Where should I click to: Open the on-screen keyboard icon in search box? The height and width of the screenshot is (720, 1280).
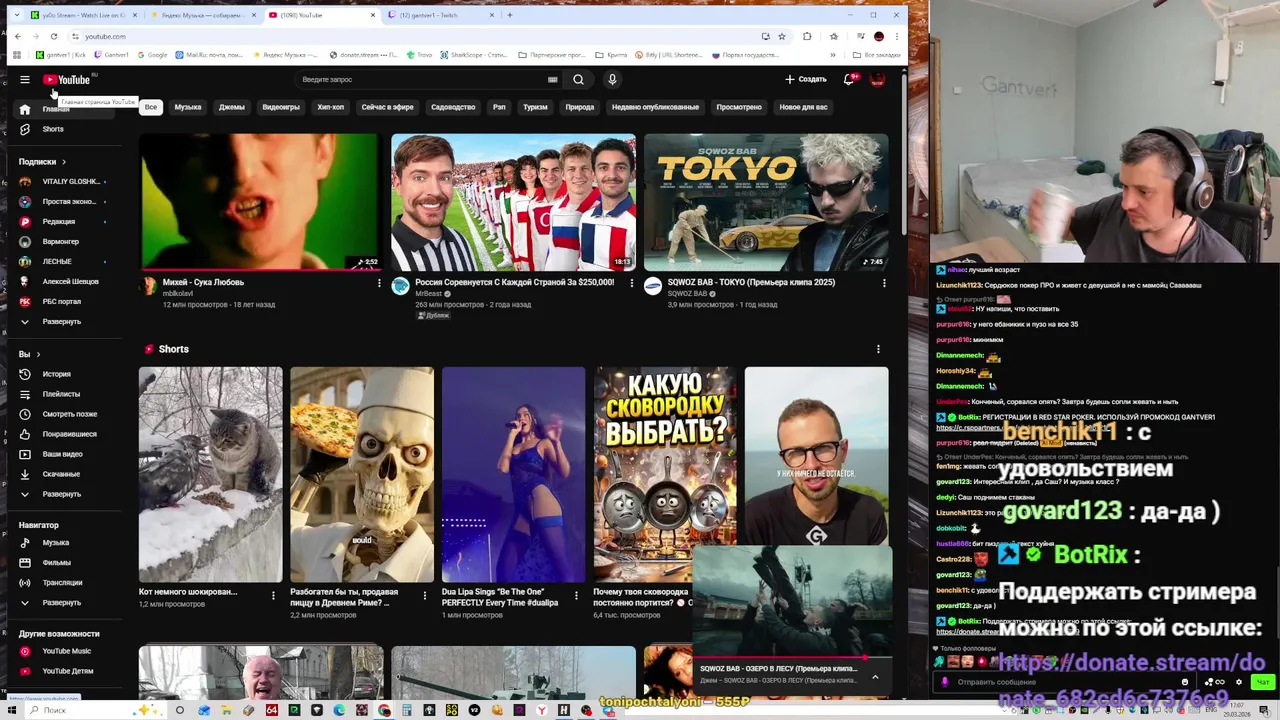coord(552,80)
